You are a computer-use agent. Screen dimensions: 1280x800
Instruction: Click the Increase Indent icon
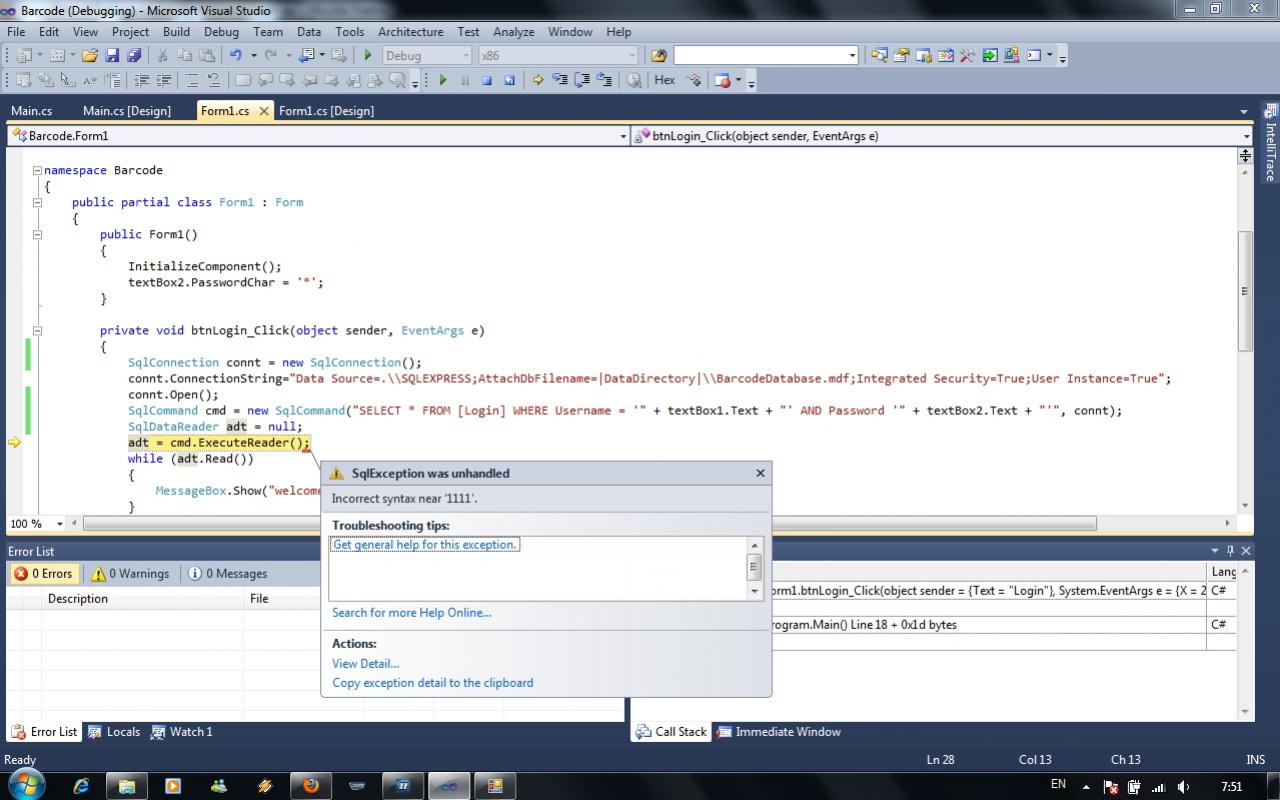tap(163, 80)
